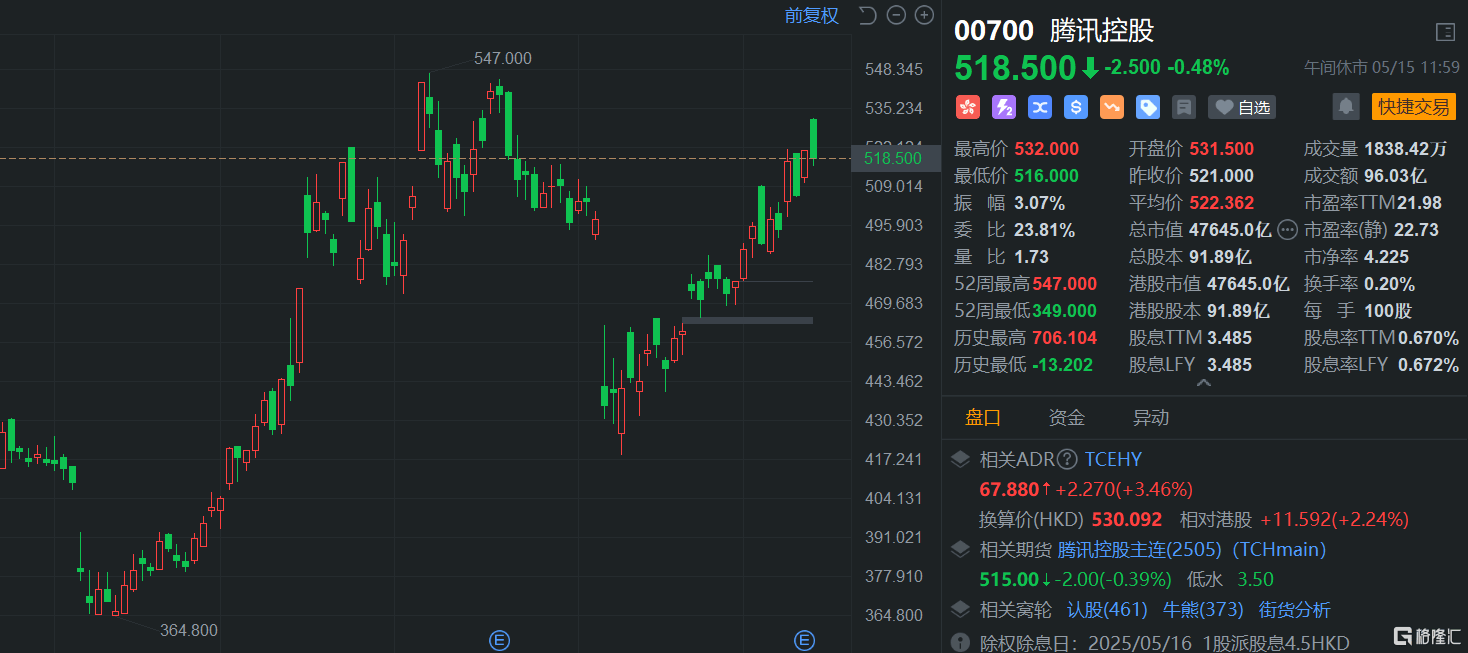
Task: Open the 牛熊(373) CBBC link
Action: pyautogui.click(x=1203, y=610)
